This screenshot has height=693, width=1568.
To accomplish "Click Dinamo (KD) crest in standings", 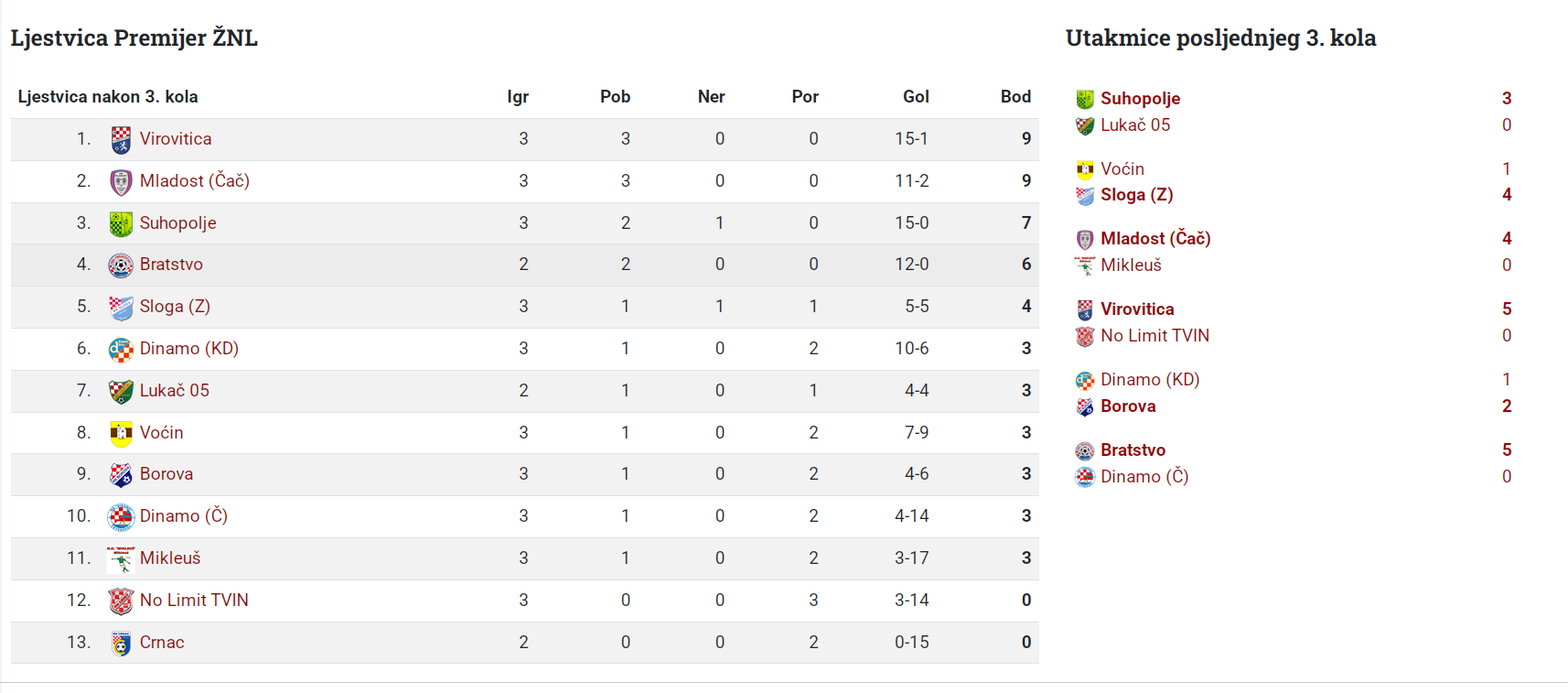I will (121, 350).
